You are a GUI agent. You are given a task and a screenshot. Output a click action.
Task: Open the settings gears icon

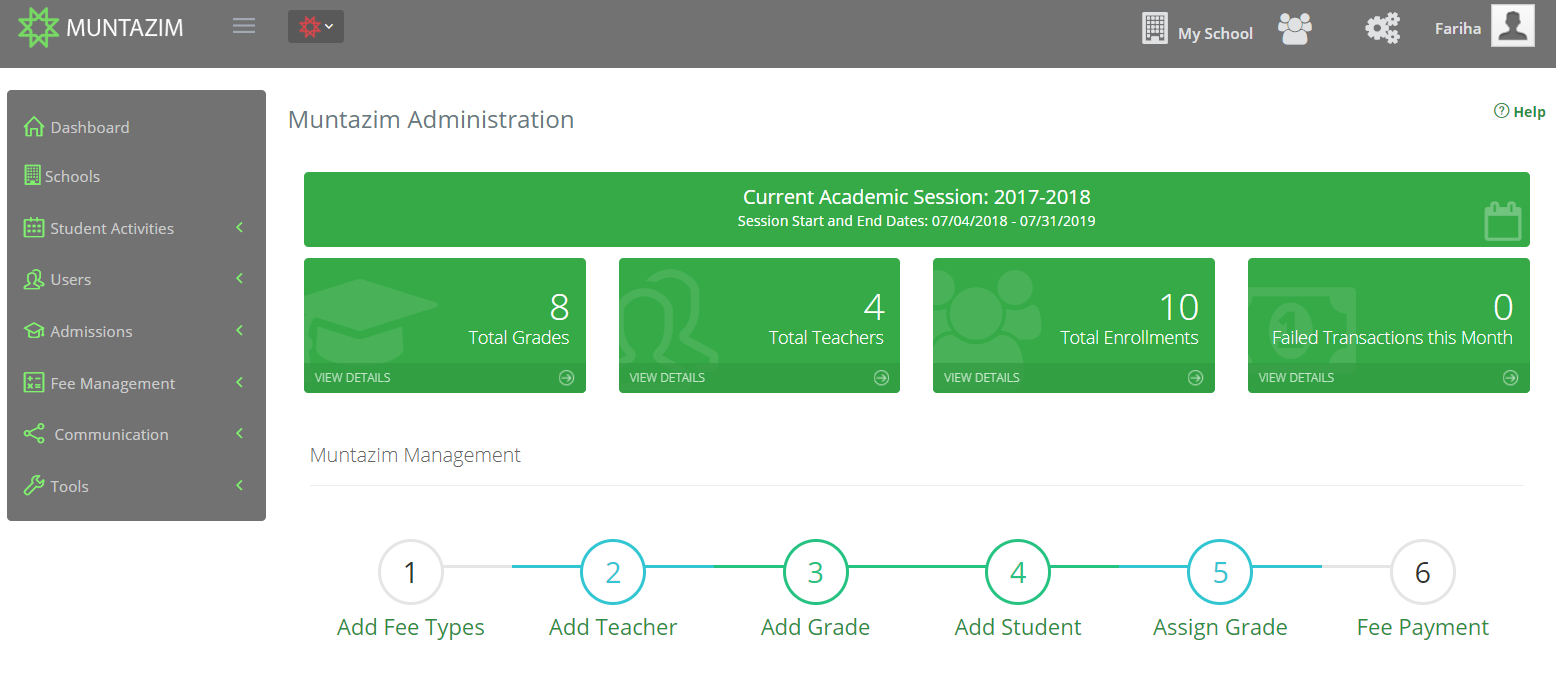click(x=1383, y=28)
